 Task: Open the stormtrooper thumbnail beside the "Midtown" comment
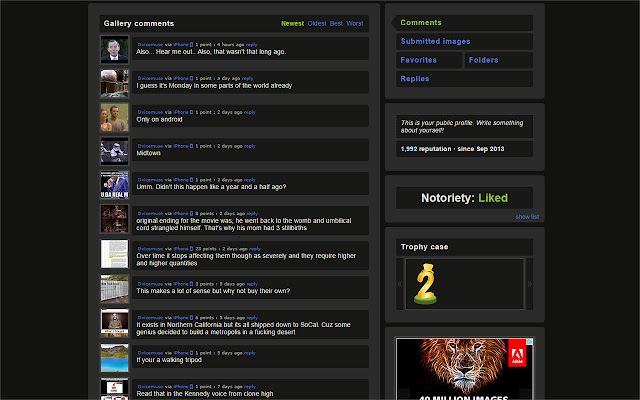pos(114,150)
